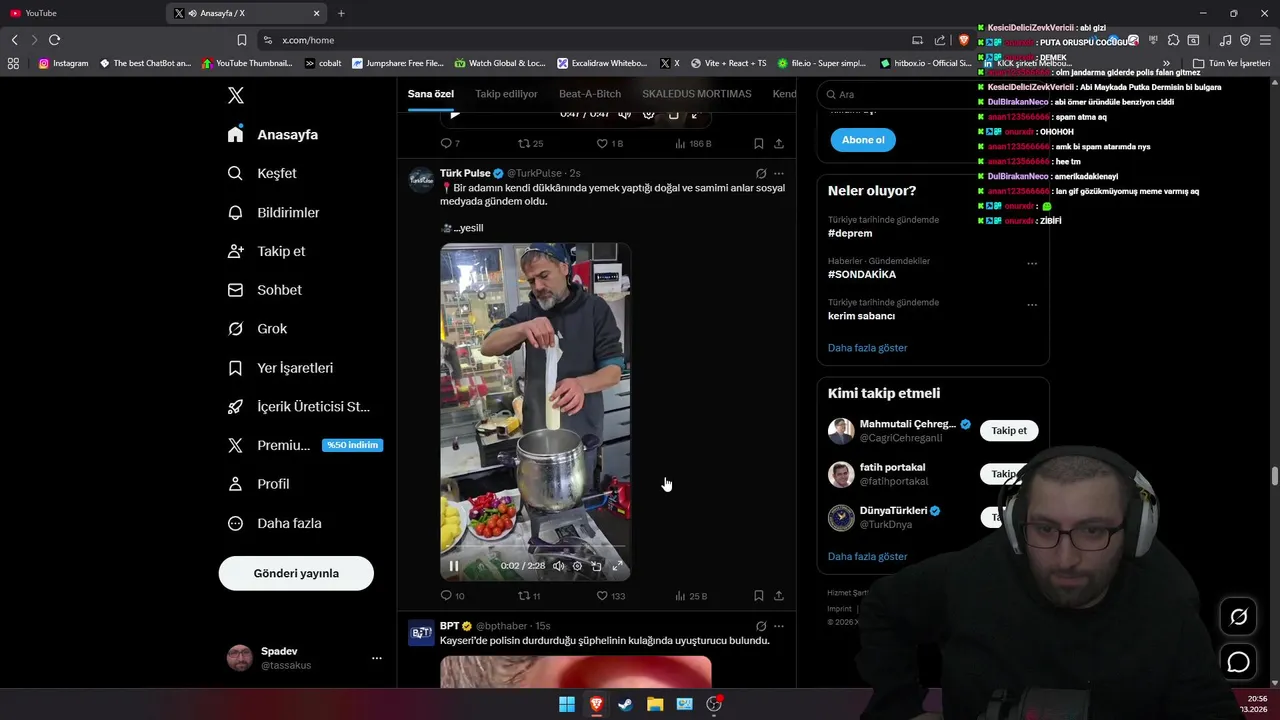Expand the hidden bookmarks overflow chevron
1280x720 pixels.
1166,63
